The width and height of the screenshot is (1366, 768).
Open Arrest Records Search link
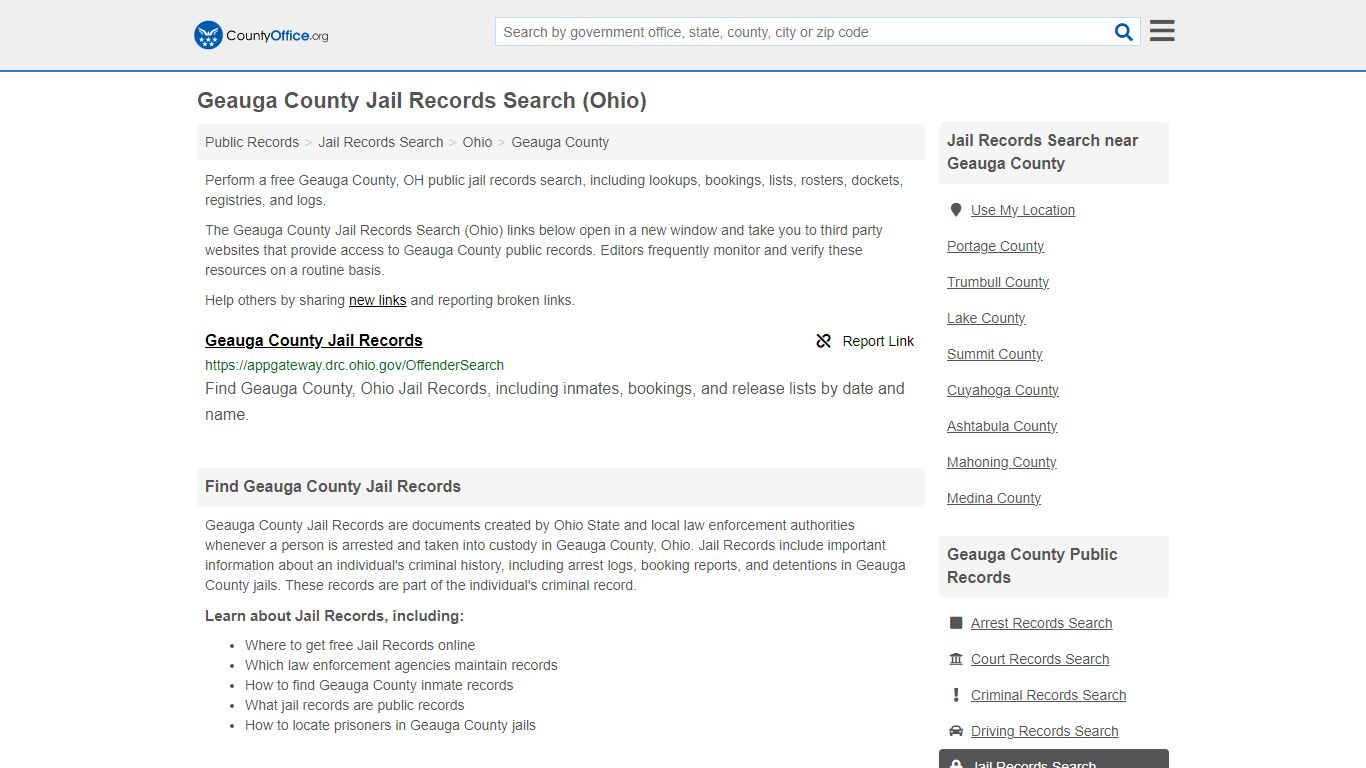tap(1041, 623)
